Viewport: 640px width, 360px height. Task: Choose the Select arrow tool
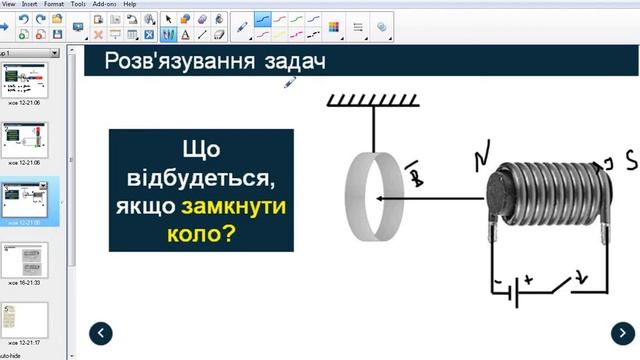pos(168,19)
